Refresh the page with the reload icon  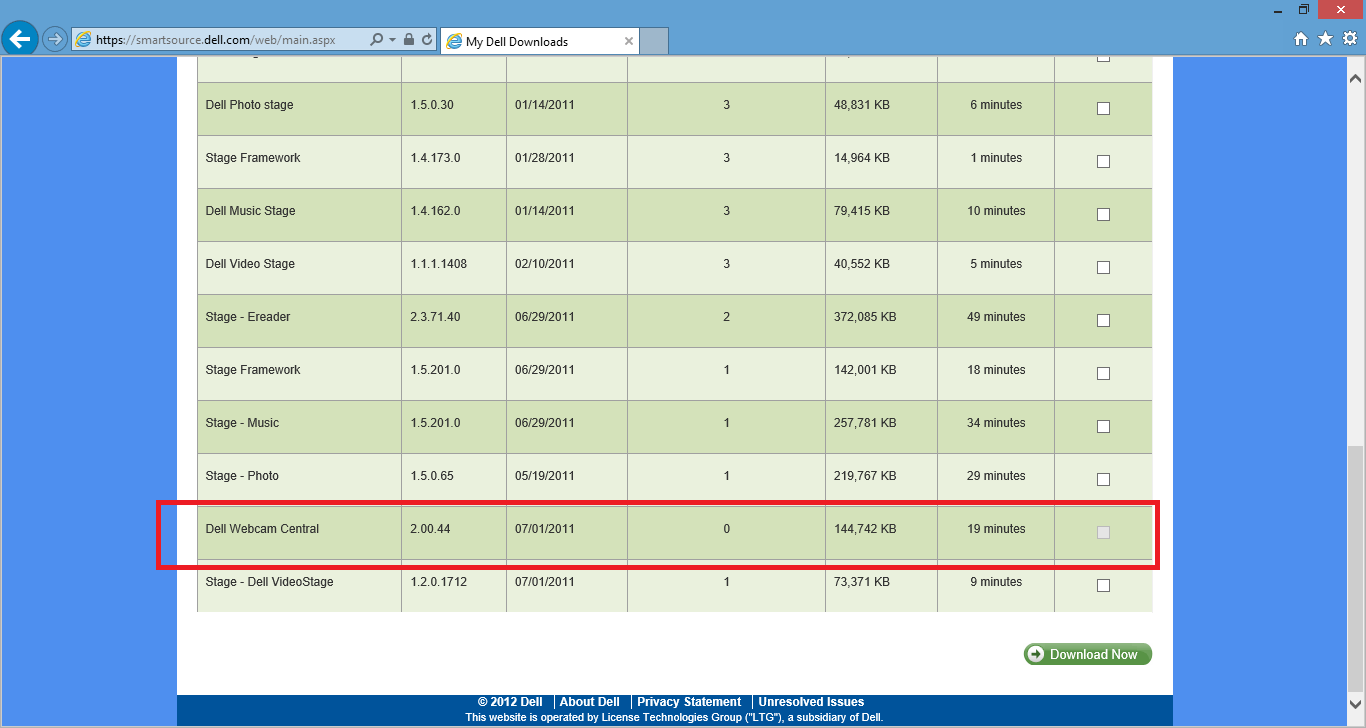(x=427, y=40)
